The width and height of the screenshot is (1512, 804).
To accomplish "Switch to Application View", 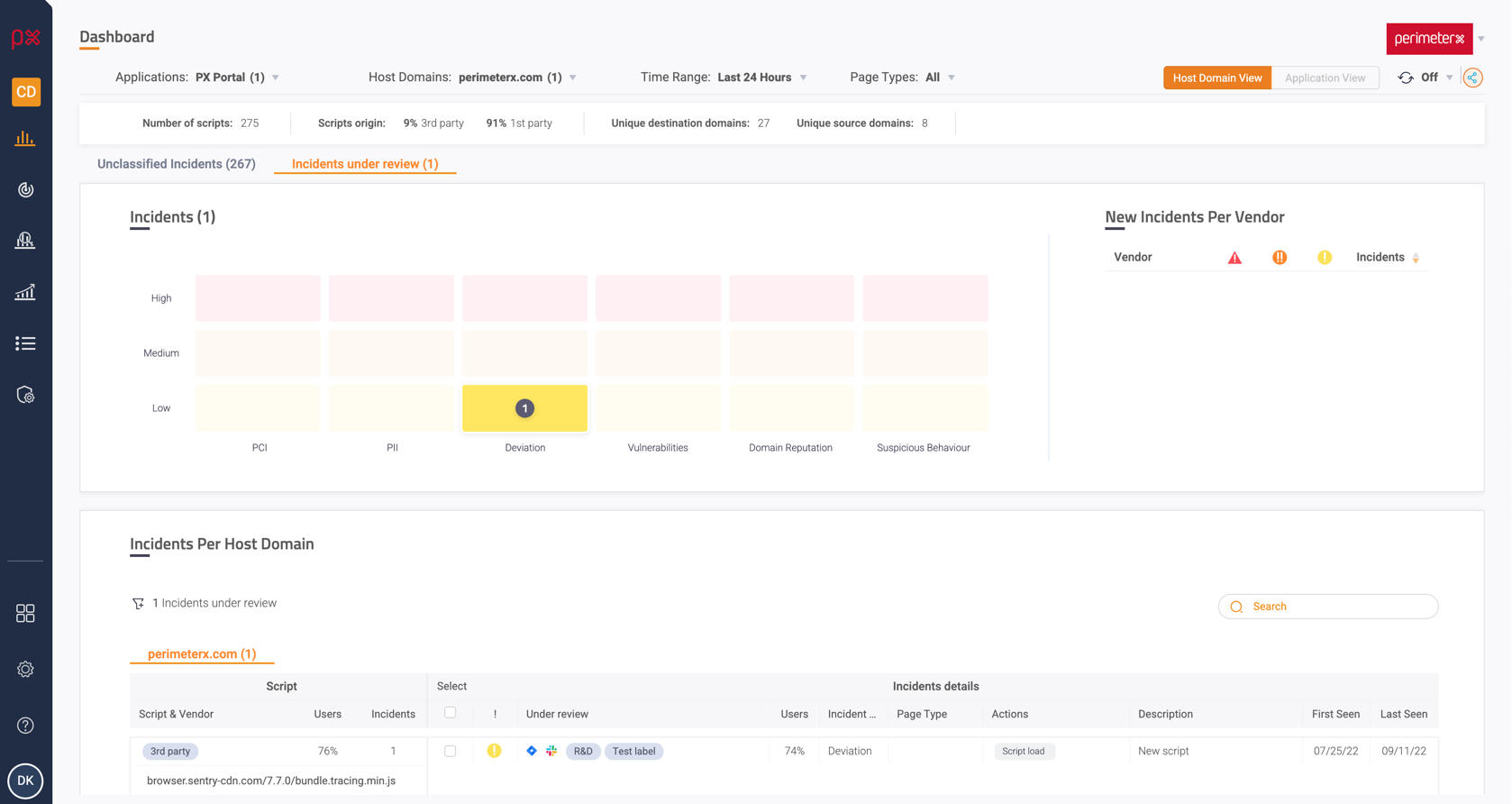I will 1325,78.
